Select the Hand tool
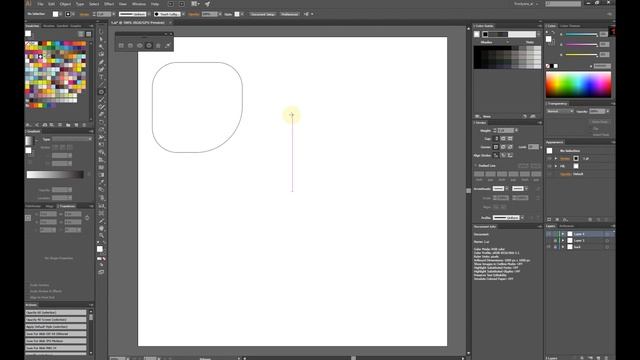 tap(101, 228)
